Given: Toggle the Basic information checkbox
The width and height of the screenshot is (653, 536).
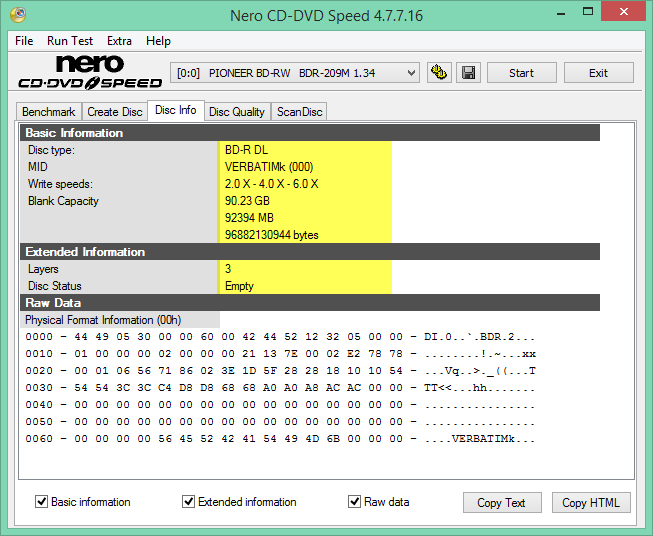Looking at the screenshot, I should pyautogui.click(x=41, y=501).
